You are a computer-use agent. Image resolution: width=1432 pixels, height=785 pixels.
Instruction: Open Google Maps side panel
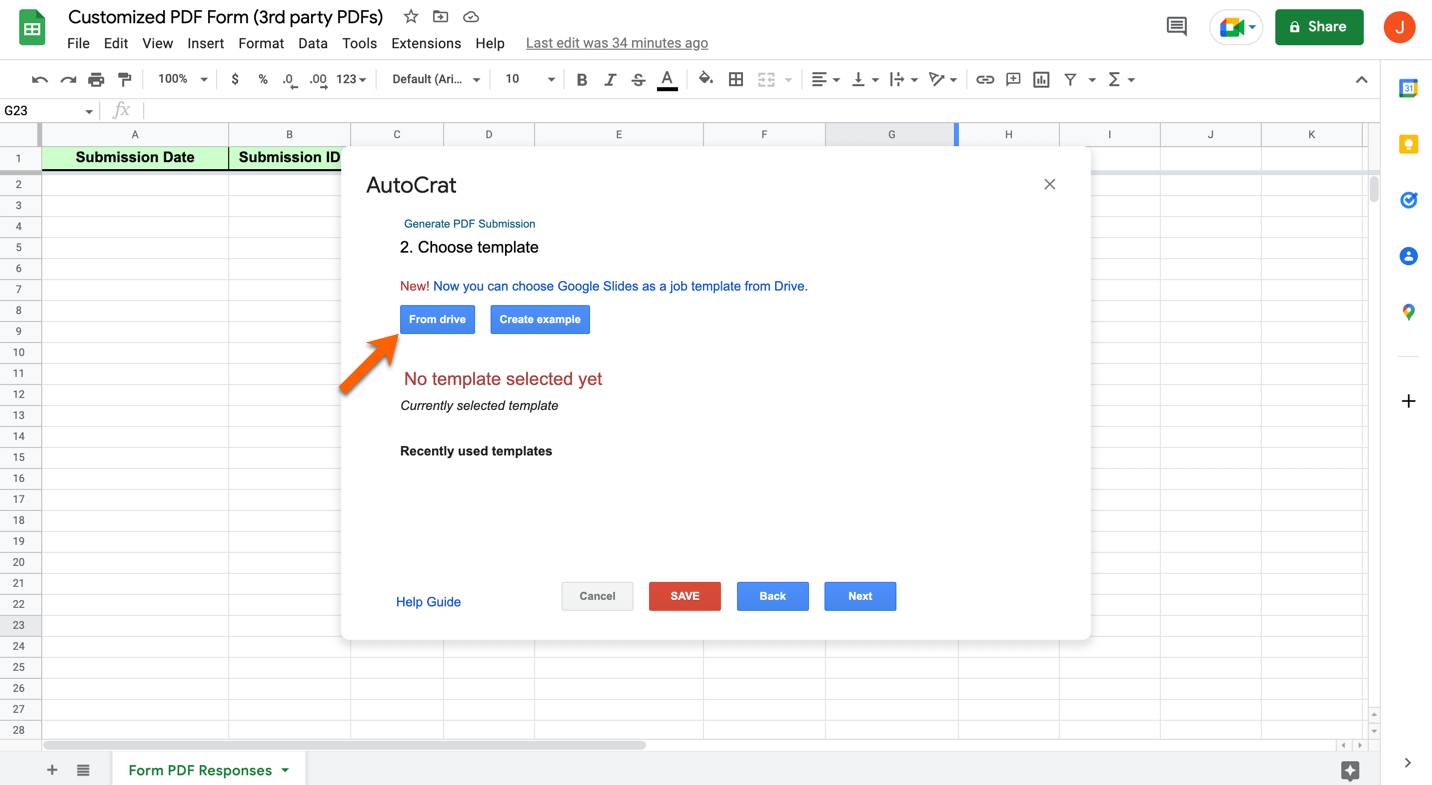pyautogui.click(x=1408, y=312)
